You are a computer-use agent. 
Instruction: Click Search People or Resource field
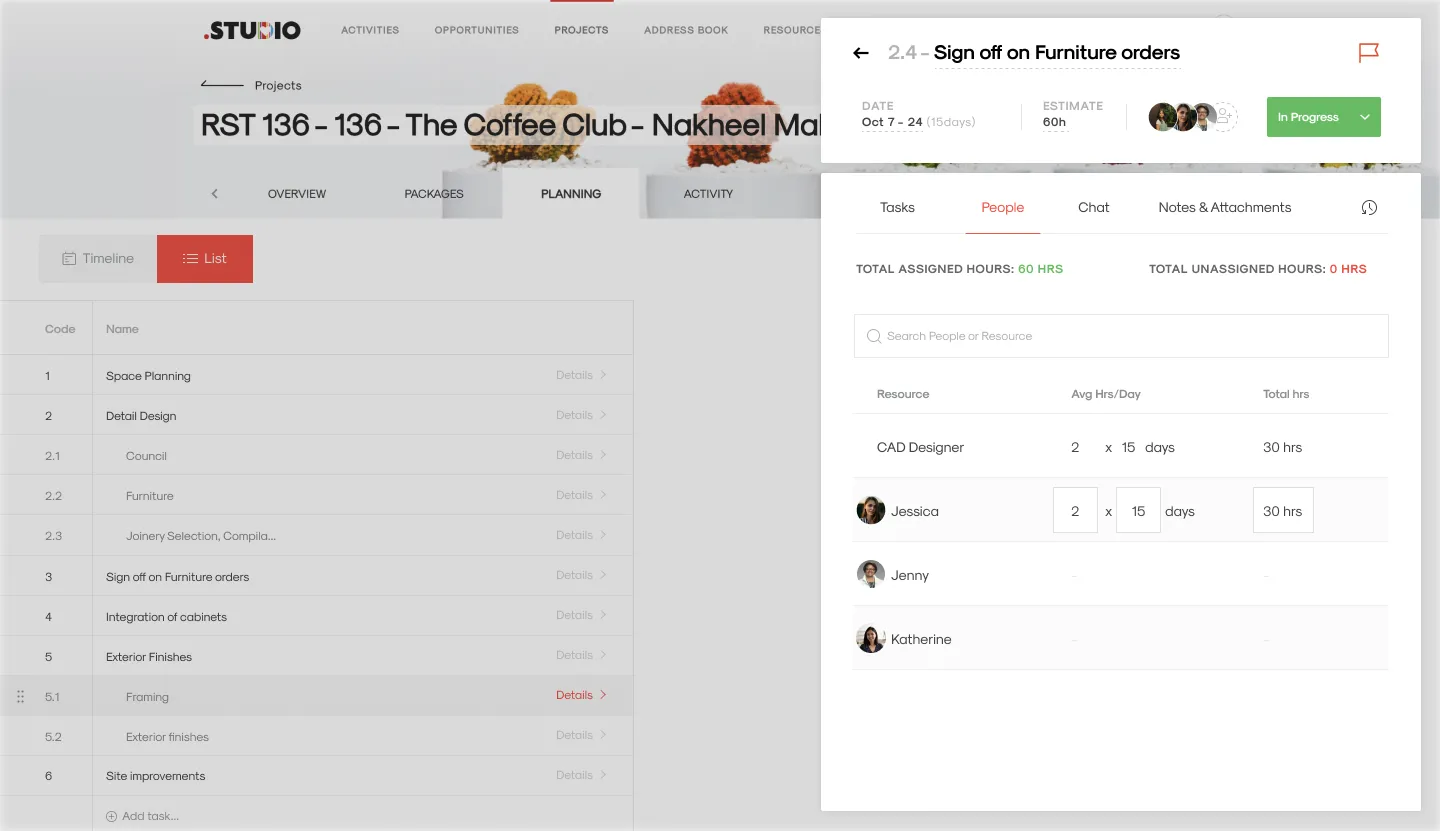click(x=1120, y=336)
